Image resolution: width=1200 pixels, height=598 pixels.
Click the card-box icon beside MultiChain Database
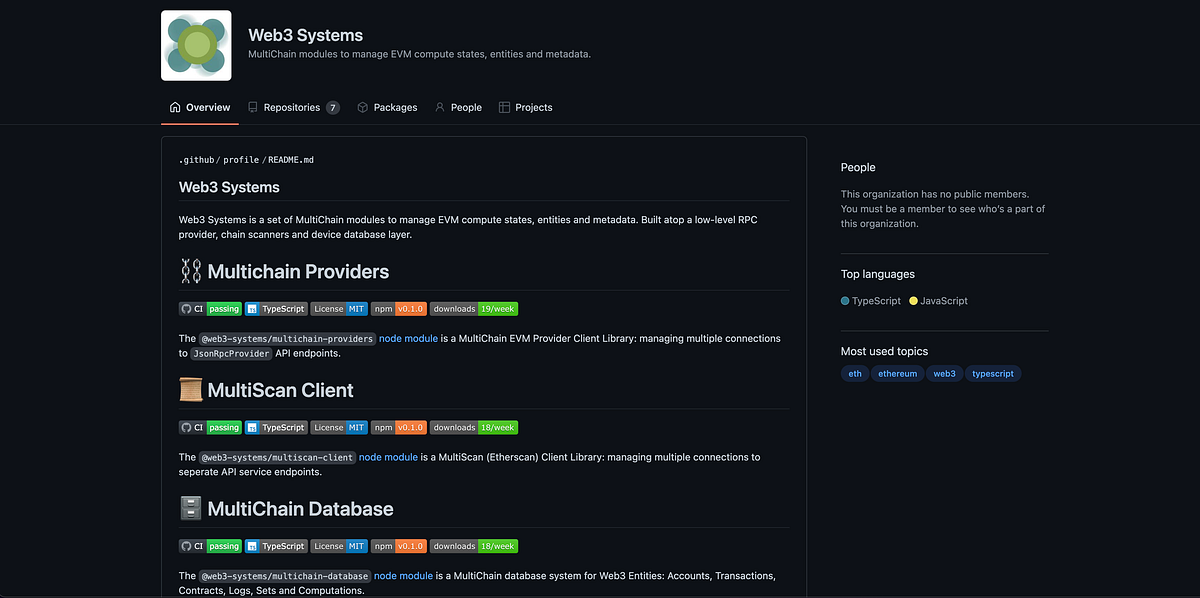(190, 508)
